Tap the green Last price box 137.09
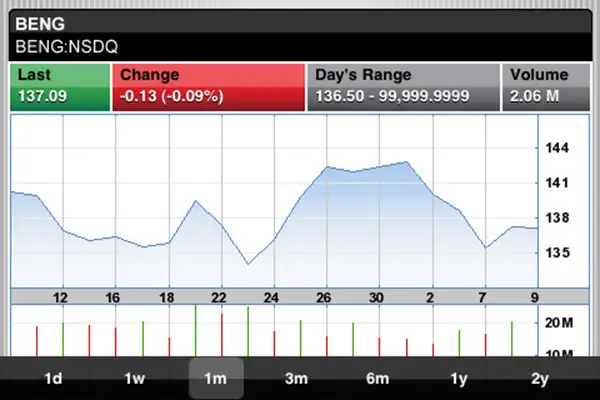600x400 pixels. (60, 88)
